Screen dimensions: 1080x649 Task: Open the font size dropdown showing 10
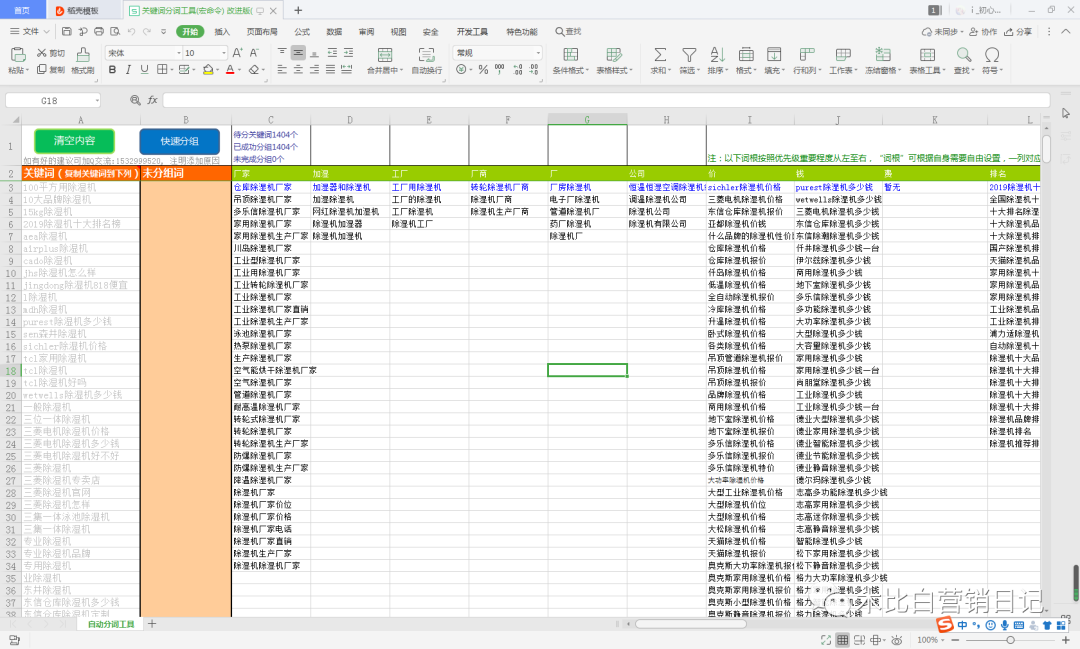(x=223, y=53)
